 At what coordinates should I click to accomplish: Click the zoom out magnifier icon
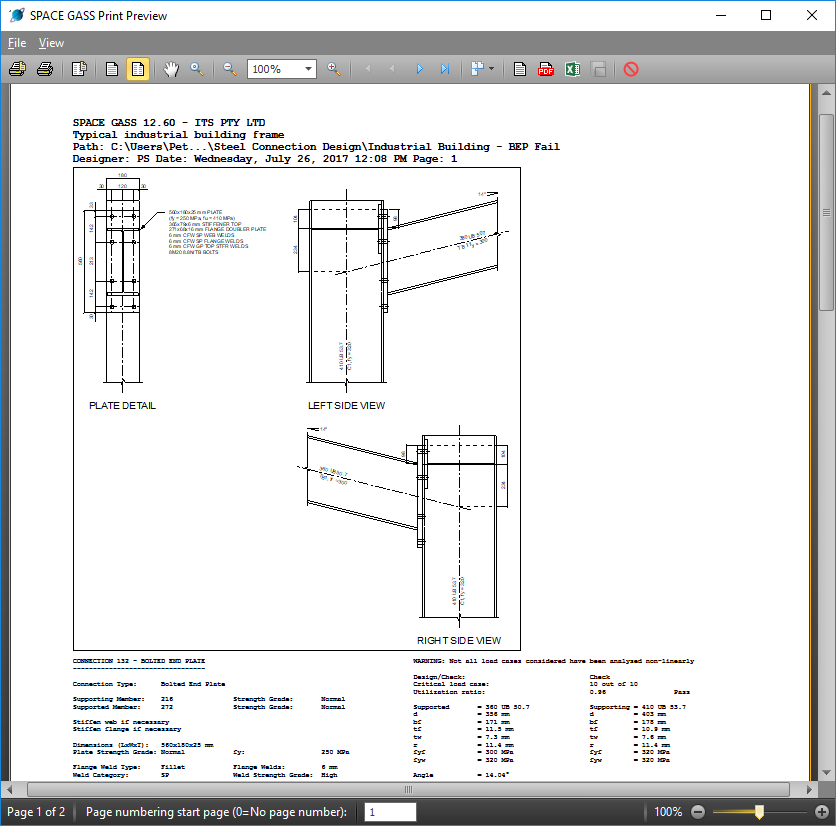[230, 69]
